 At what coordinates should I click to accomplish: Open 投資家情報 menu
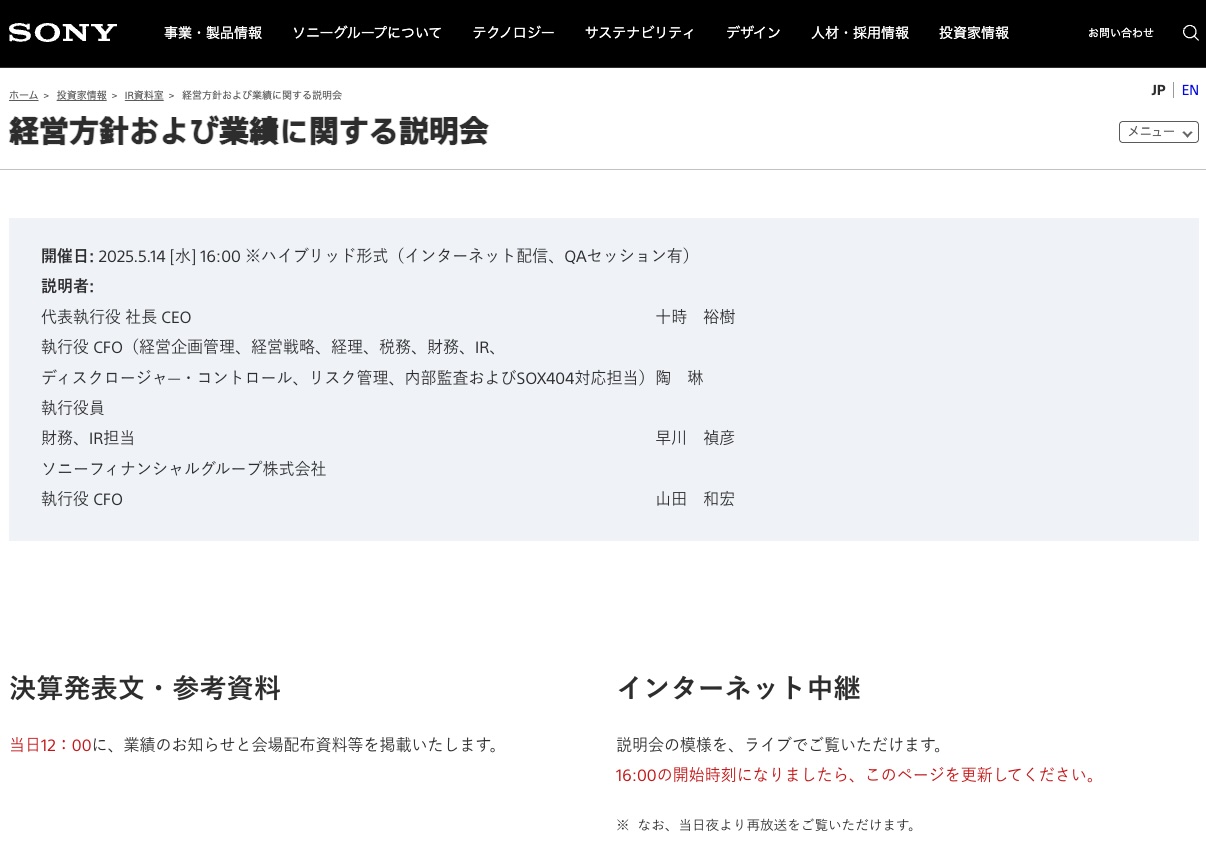click(974, 33)
